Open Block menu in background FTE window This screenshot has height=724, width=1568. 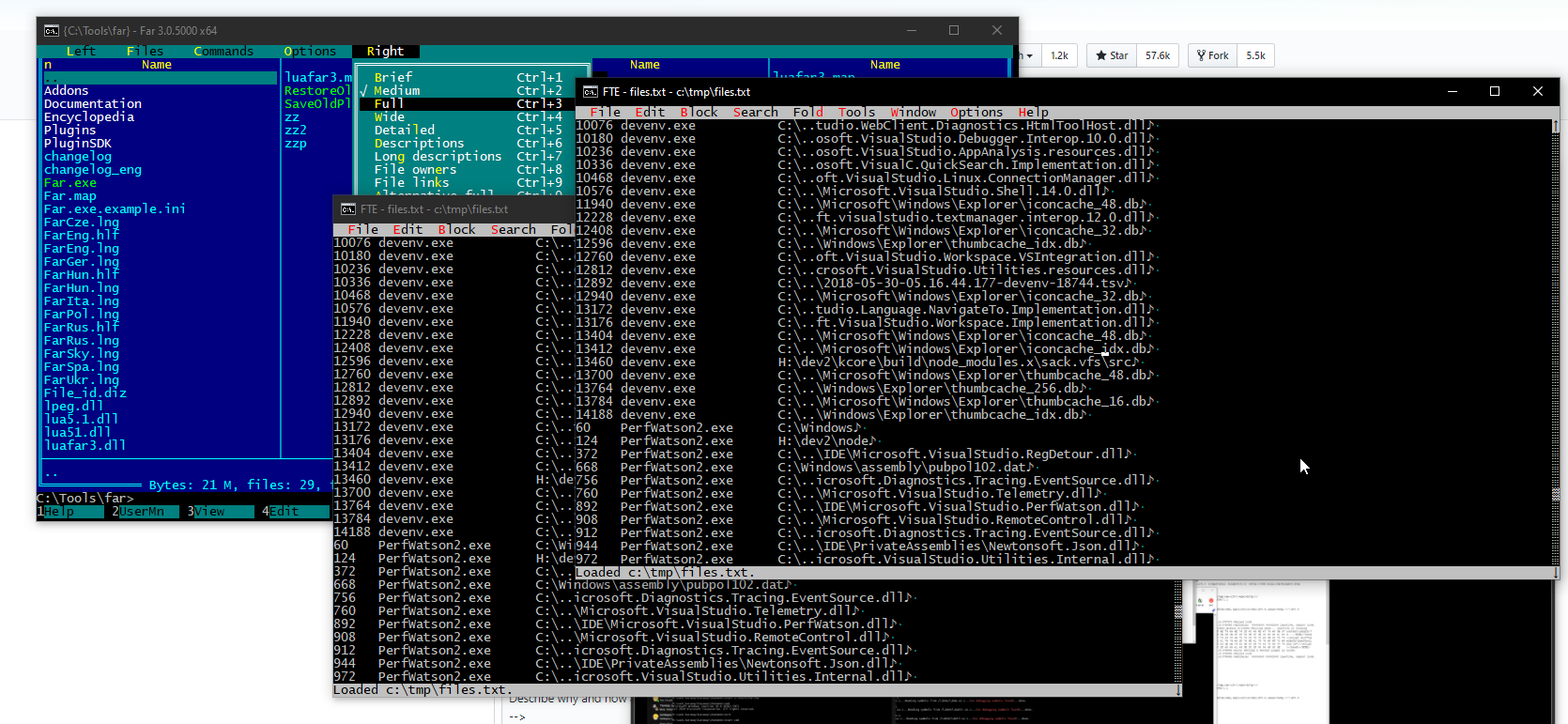coord(456,229)
